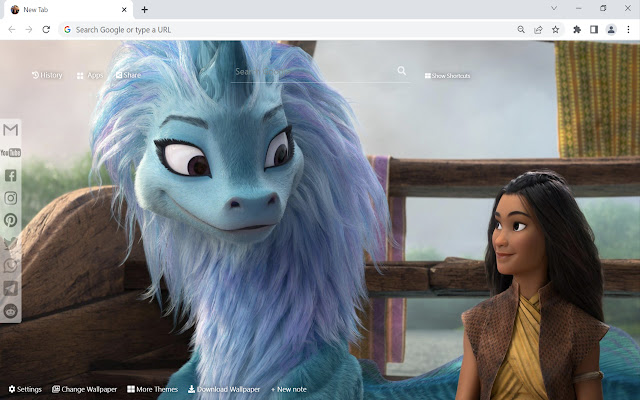Select the New Tab tab

(69, 9)
